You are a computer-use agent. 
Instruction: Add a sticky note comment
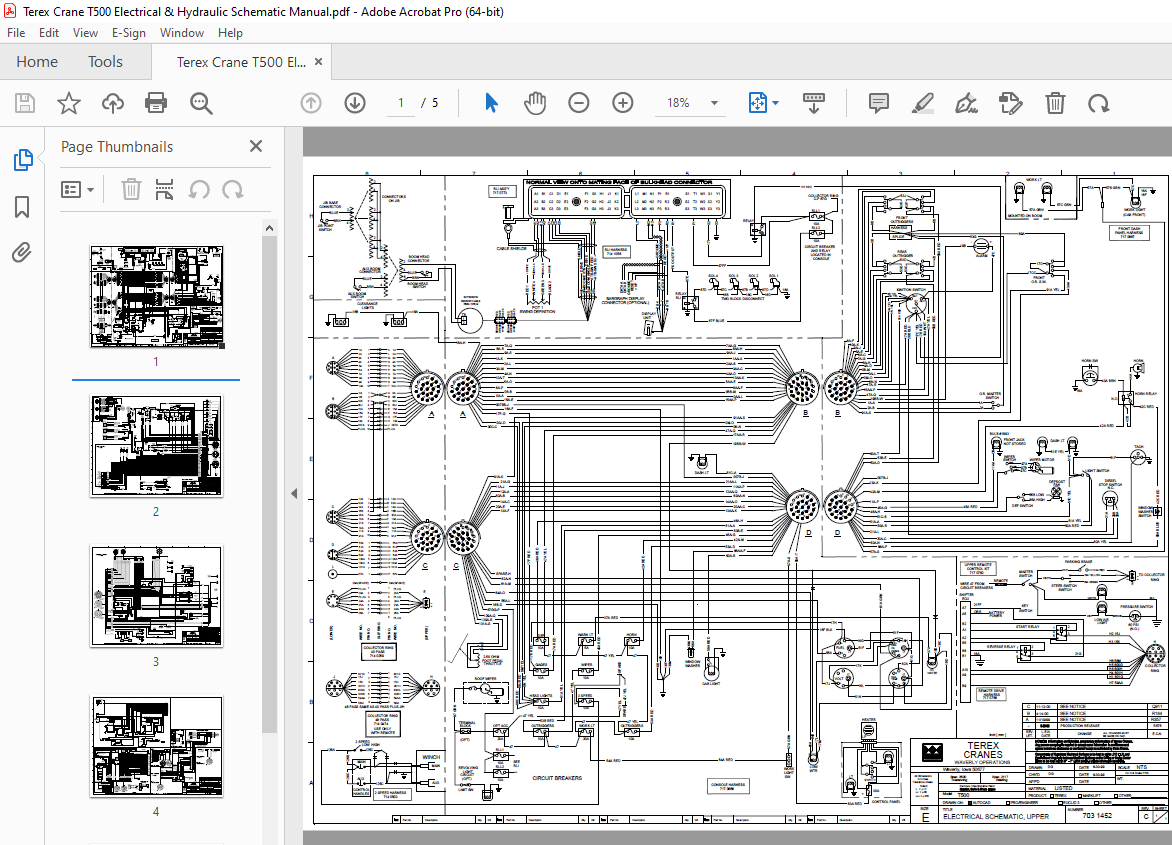(879, 103)
